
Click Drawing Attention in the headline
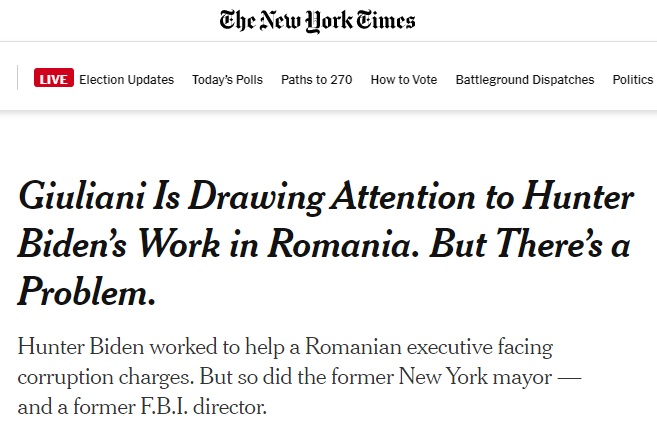pyautogui.click(x=332, y=197)
